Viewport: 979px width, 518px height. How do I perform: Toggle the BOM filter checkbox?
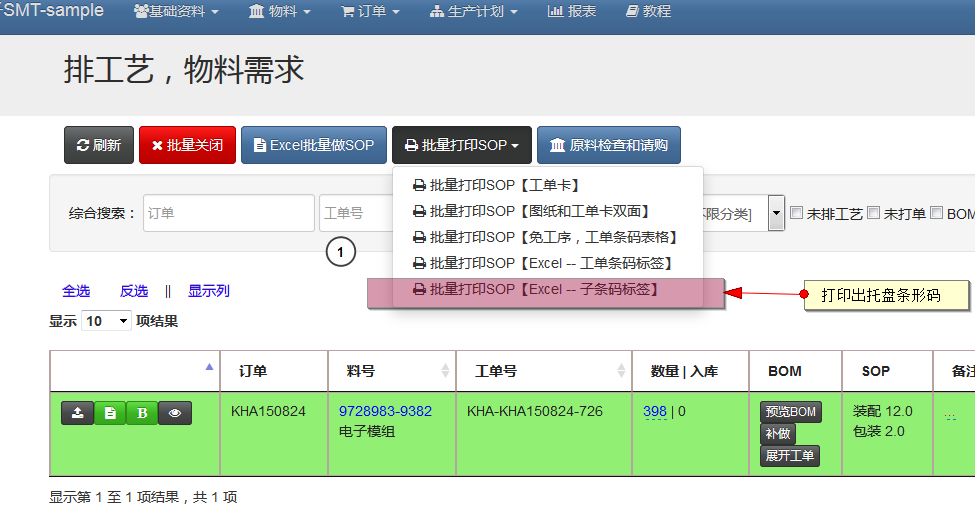[x=937, y=213]
